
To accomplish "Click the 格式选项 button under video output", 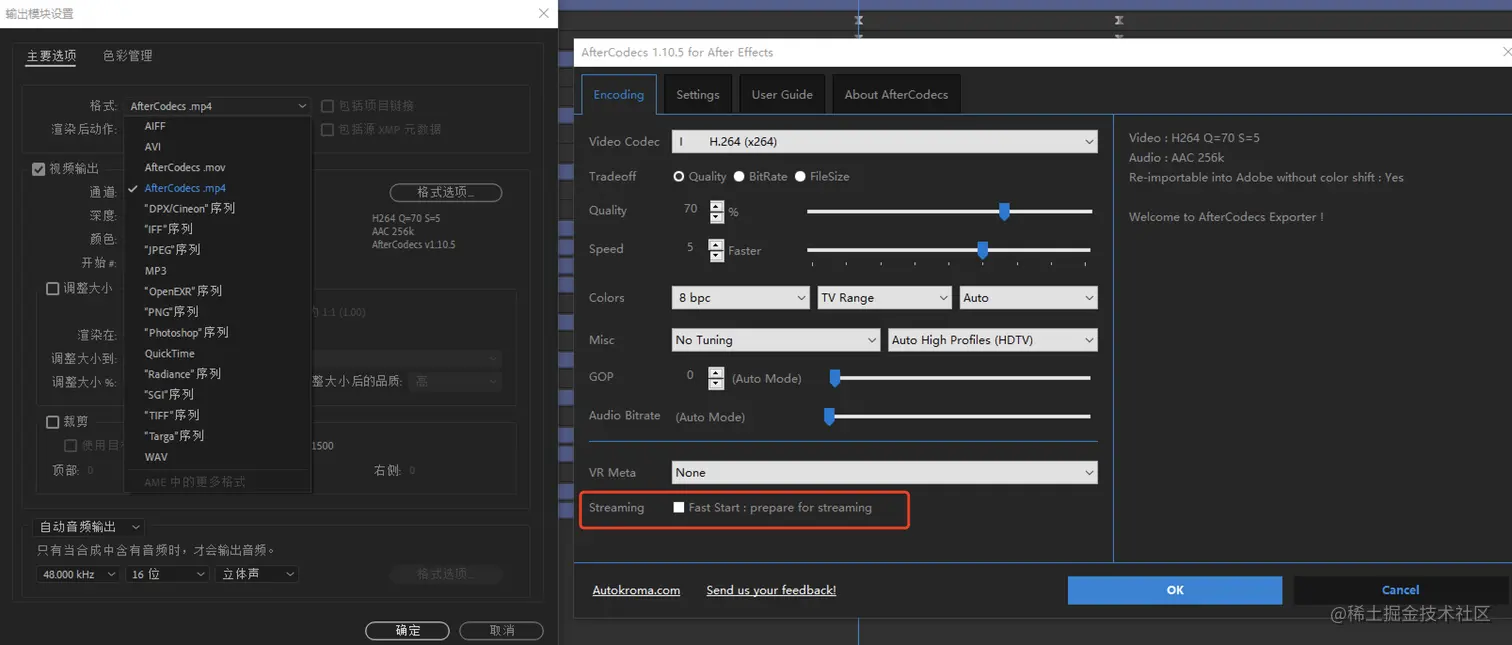I will pyautogui.click(x=446, y=192).
